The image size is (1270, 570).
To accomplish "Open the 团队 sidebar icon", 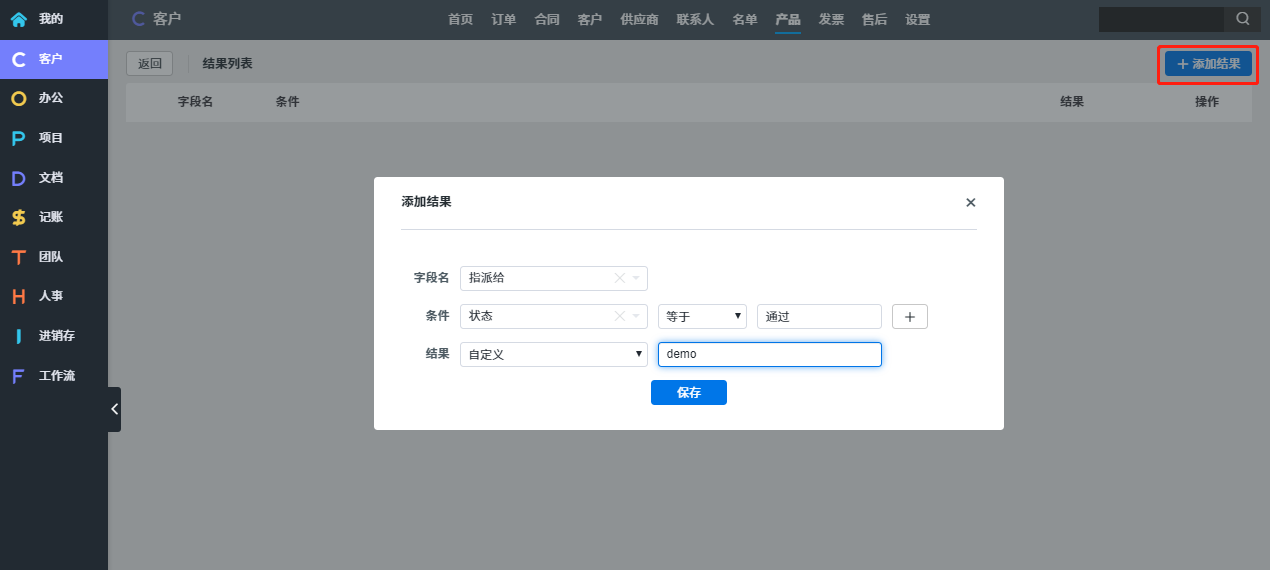I will click(18, 257).
